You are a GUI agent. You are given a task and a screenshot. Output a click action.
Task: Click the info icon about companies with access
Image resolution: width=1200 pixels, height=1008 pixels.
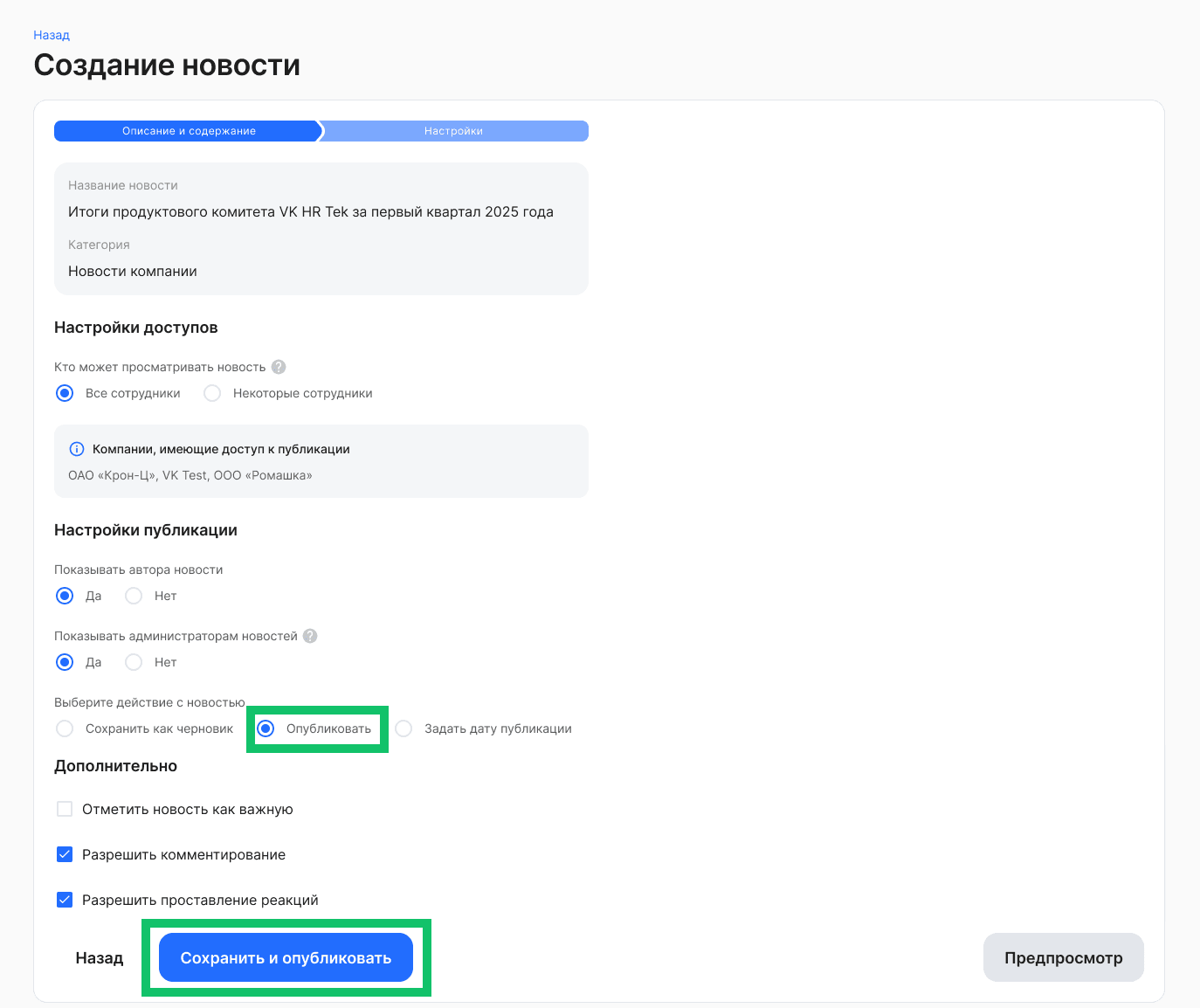(76, 448)
